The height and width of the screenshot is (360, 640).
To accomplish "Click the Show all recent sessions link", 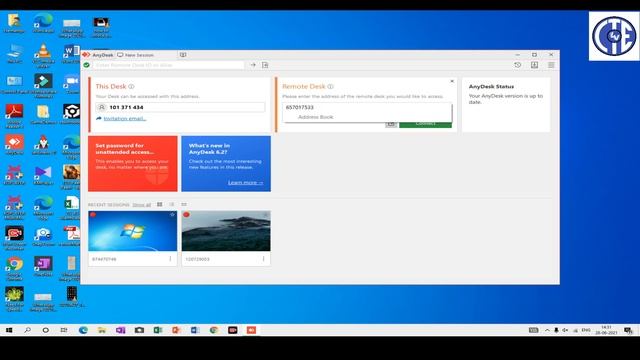I will coord(142,204).
